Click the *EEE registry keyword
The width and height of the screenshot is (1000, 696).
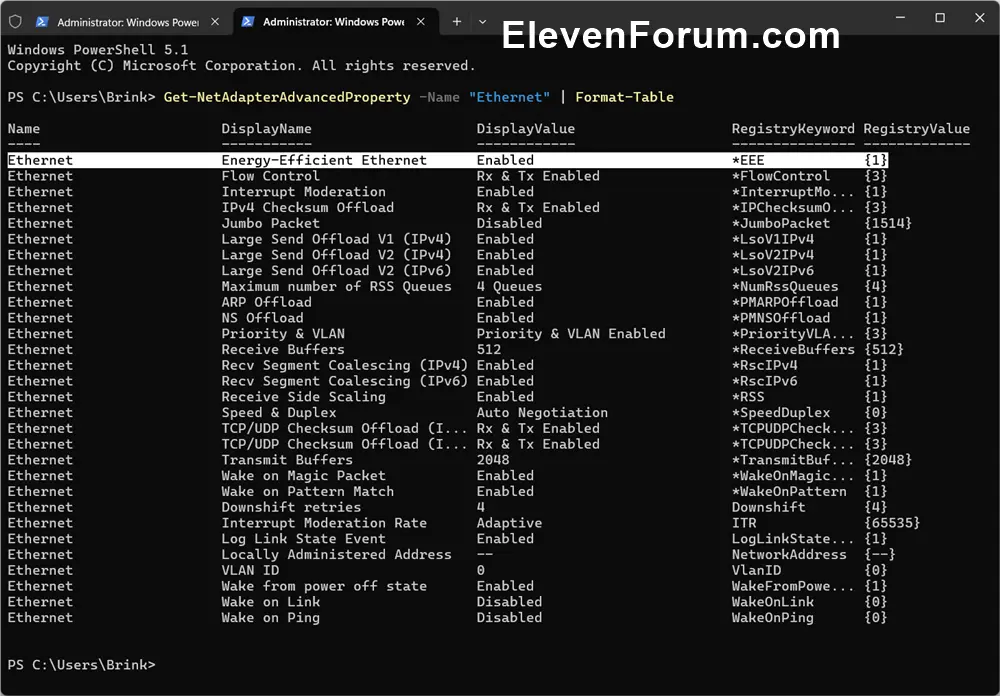click(x=748, y=160)
